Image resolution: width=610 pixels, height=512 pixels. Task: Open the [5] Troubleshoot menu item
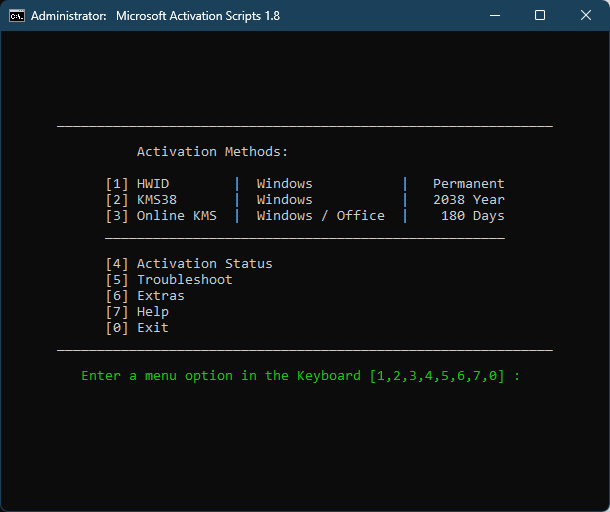(168, 280)
